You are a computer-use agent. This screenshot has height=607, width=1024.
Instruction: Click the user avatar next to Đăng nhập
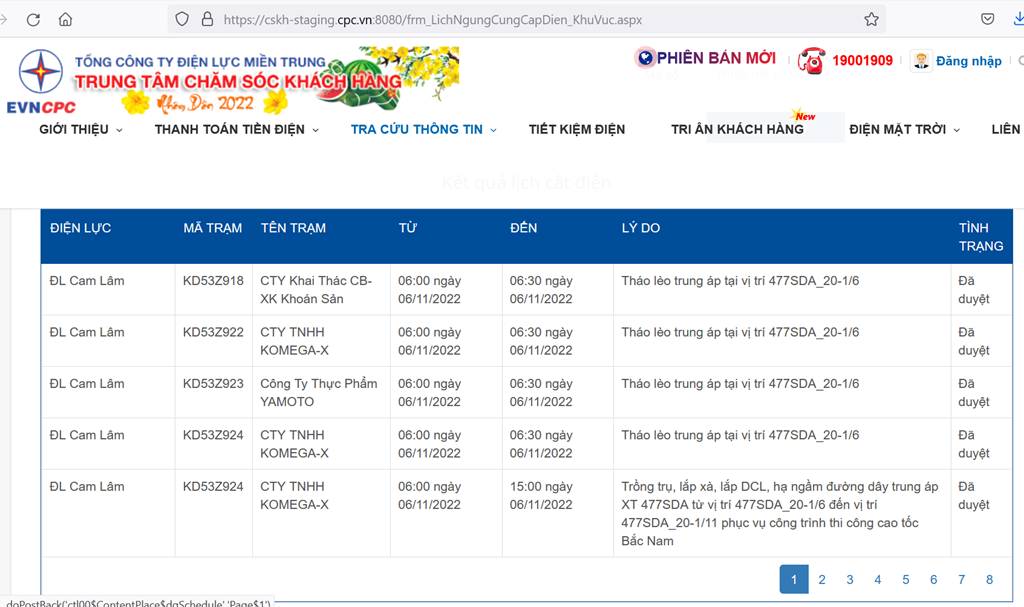tap(920, 61)
